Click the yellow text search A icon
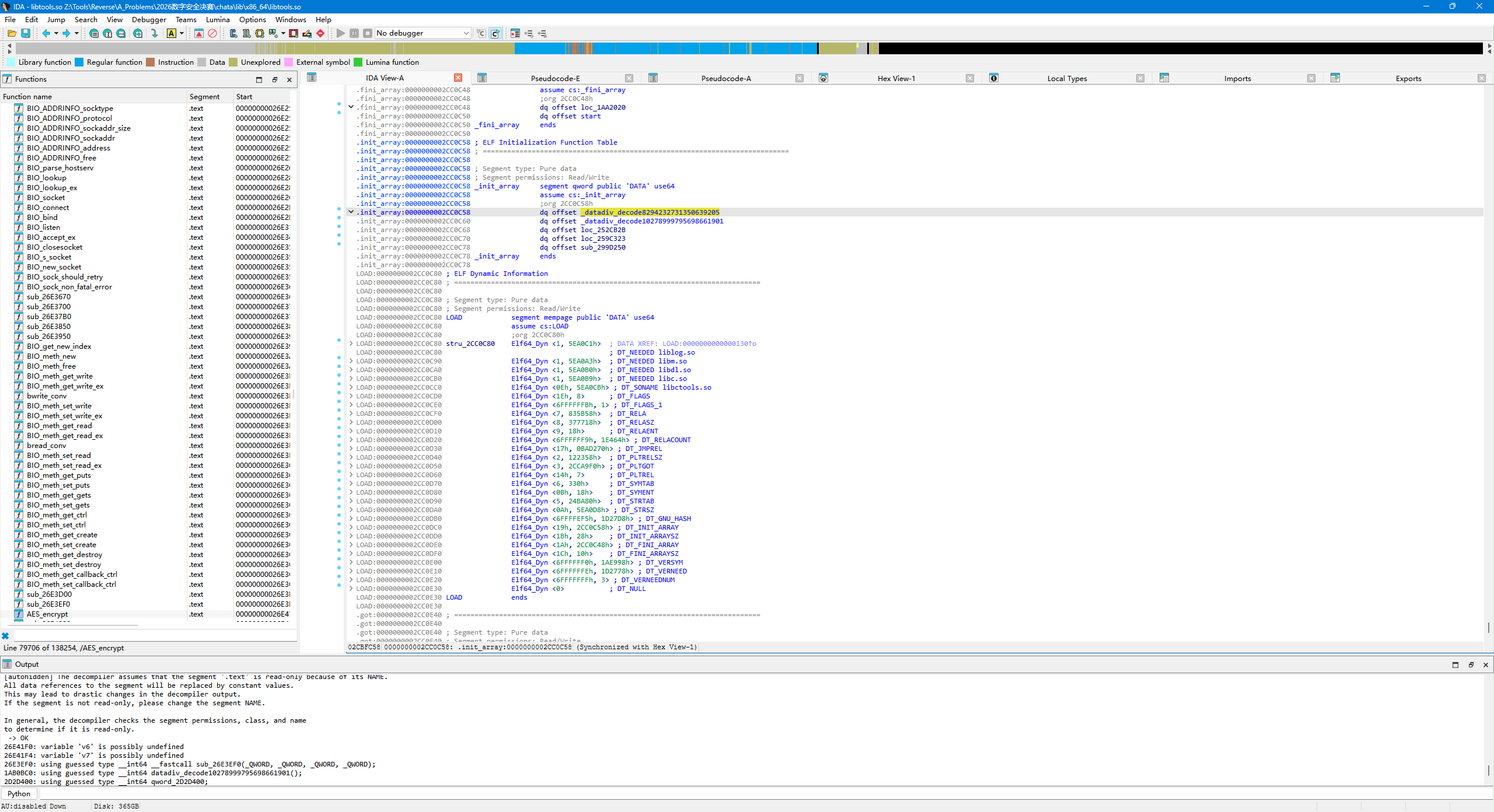The width and height of the screenshot is (1494, 812). [172, 33]
